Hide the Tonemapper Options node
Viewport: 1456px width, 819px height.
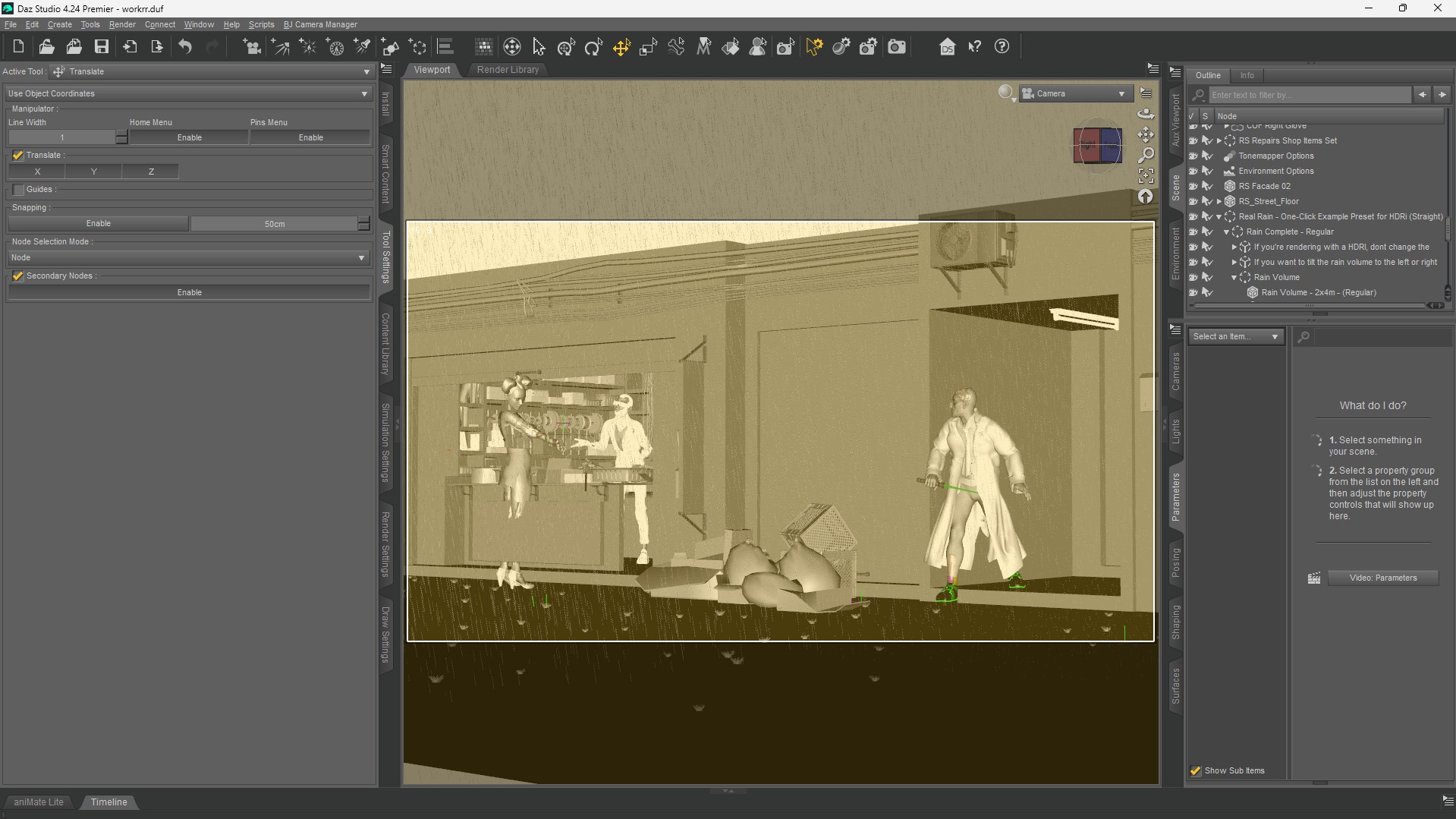1193,156
